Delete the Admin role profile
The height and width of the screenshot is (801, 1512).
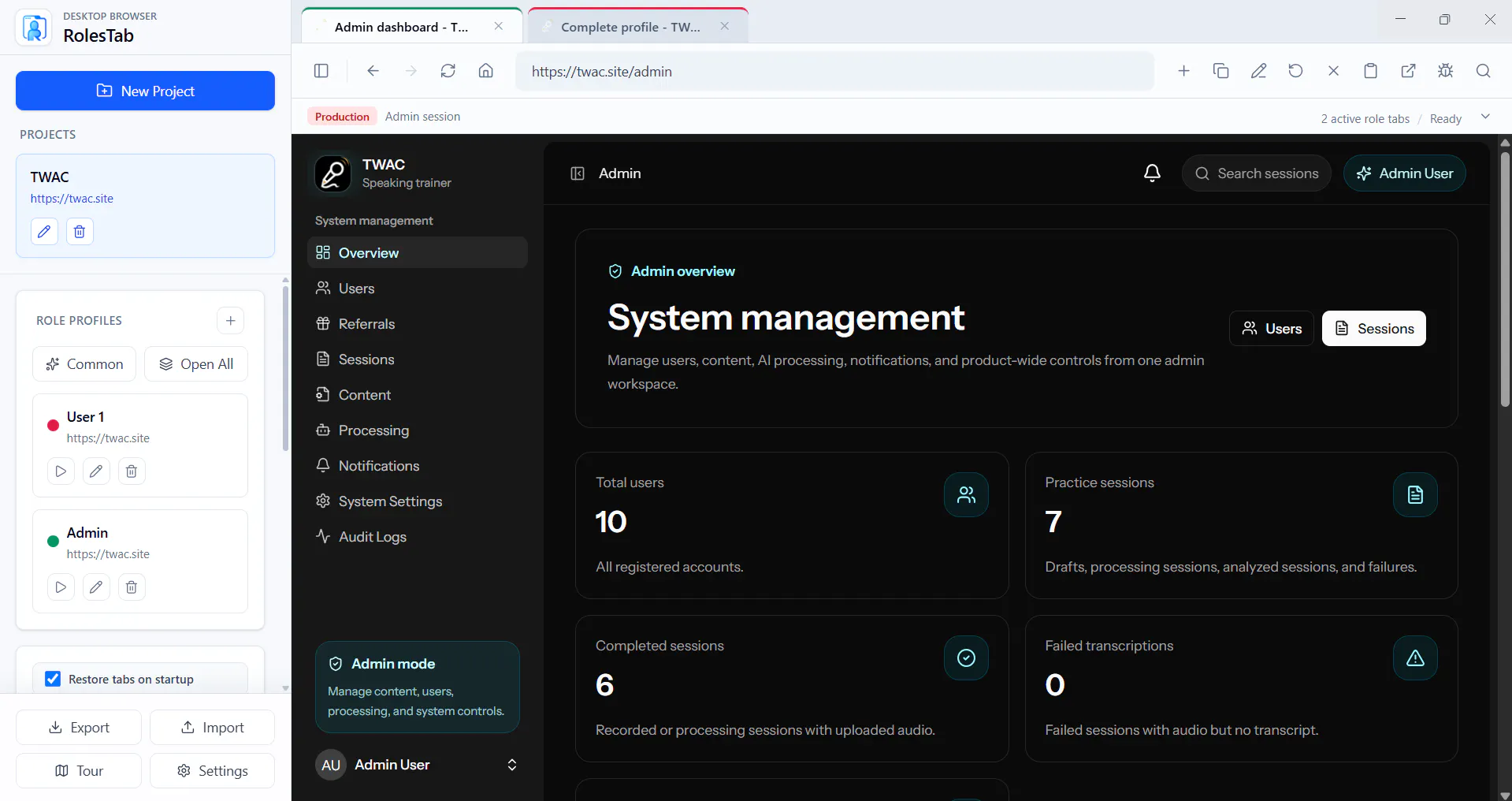pyautogui.click(x=132, y=587)
